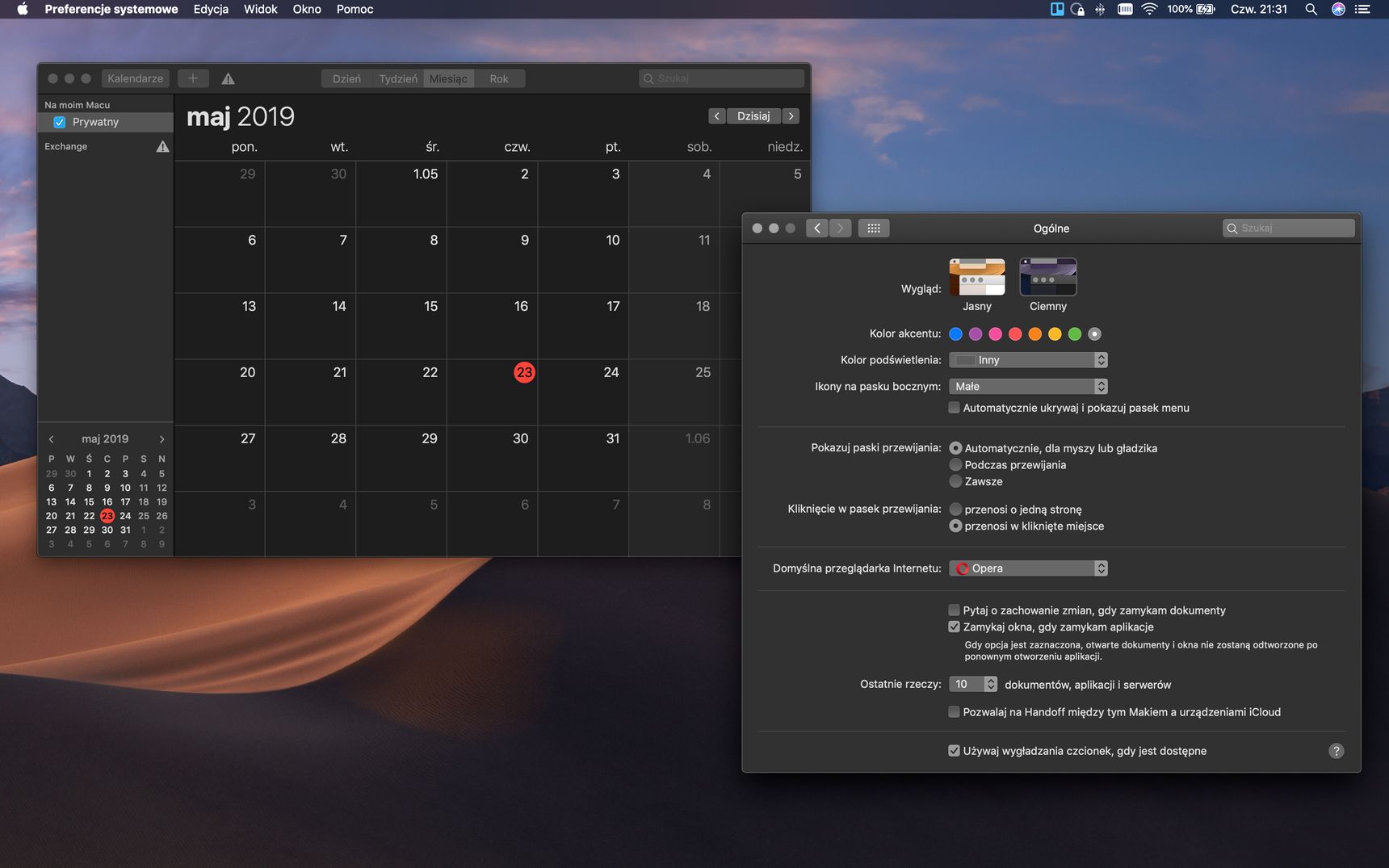
Task: Switch Calendar to Tydzień view
Action: pyautogui.click(x=398, y=78)
